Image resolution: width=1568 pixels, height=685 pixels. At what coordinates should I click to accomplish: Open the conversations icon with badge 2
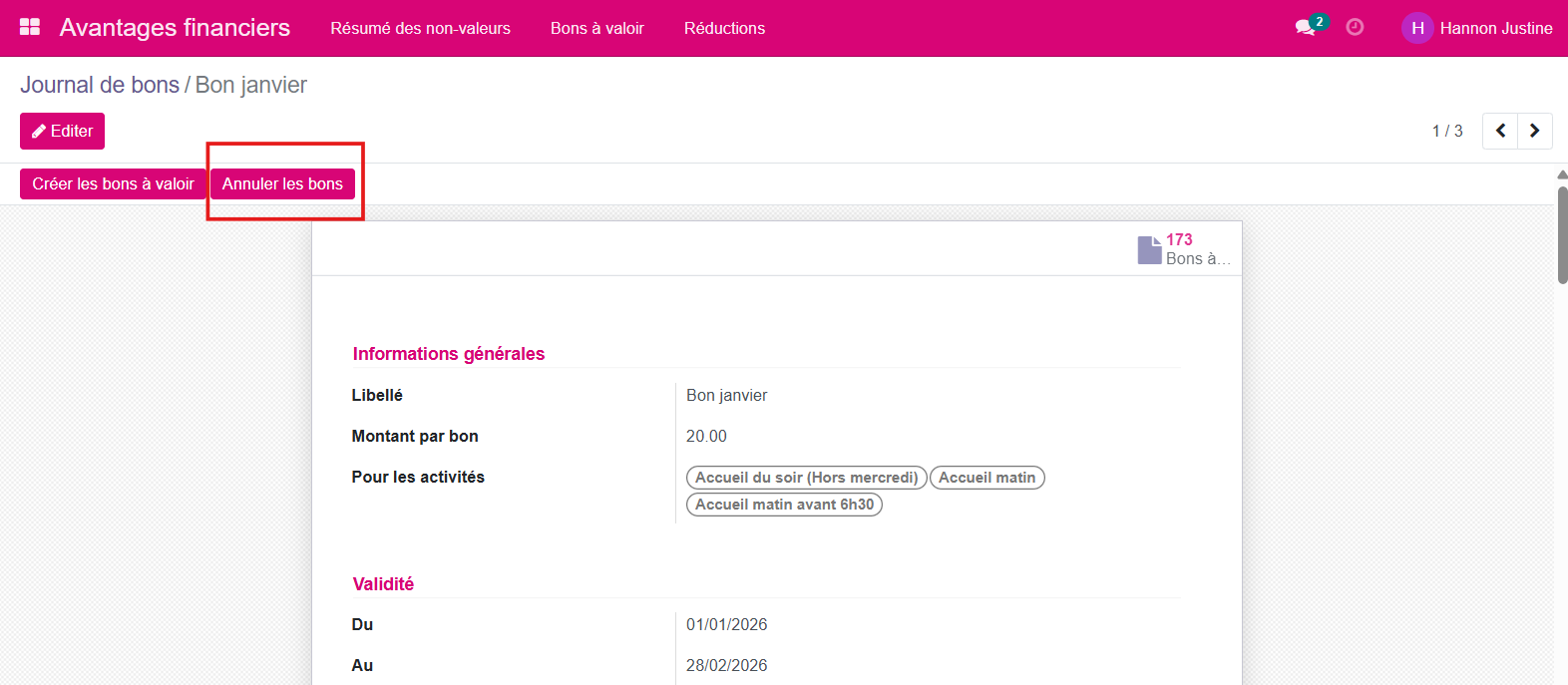(x=1306, y=27)
